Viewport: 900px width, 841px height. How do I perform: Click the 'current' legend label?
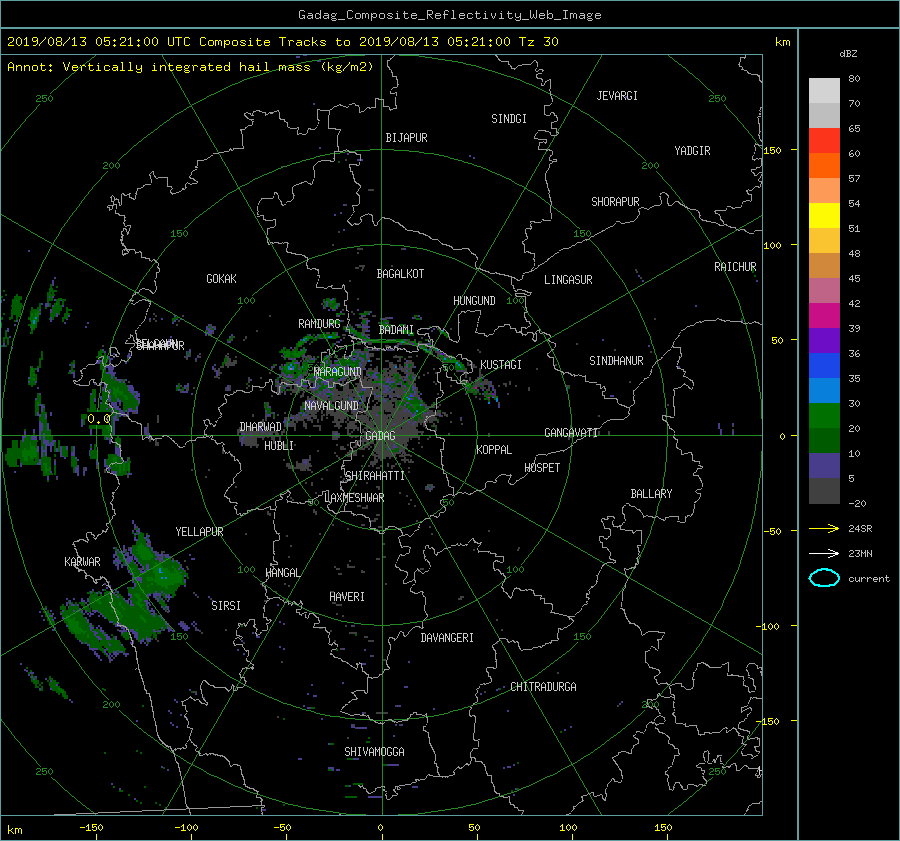coord(868,579)
